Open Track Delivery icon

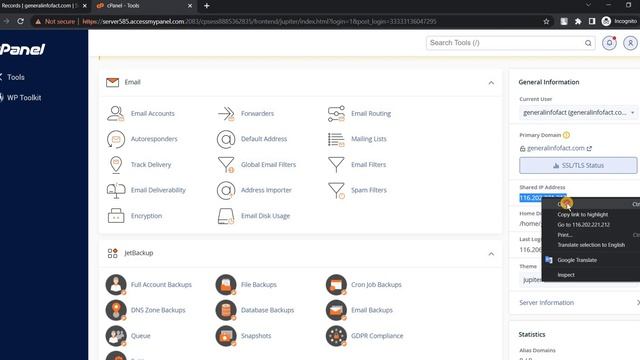coord(116,164)
